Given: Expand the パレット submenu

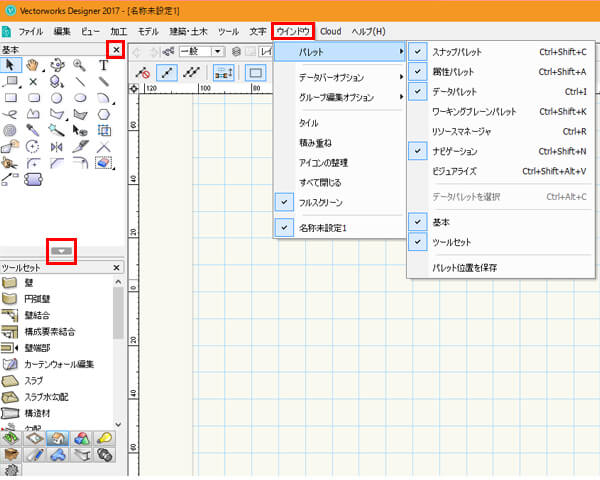Looking at the screenshot, I should coord(339,52).
